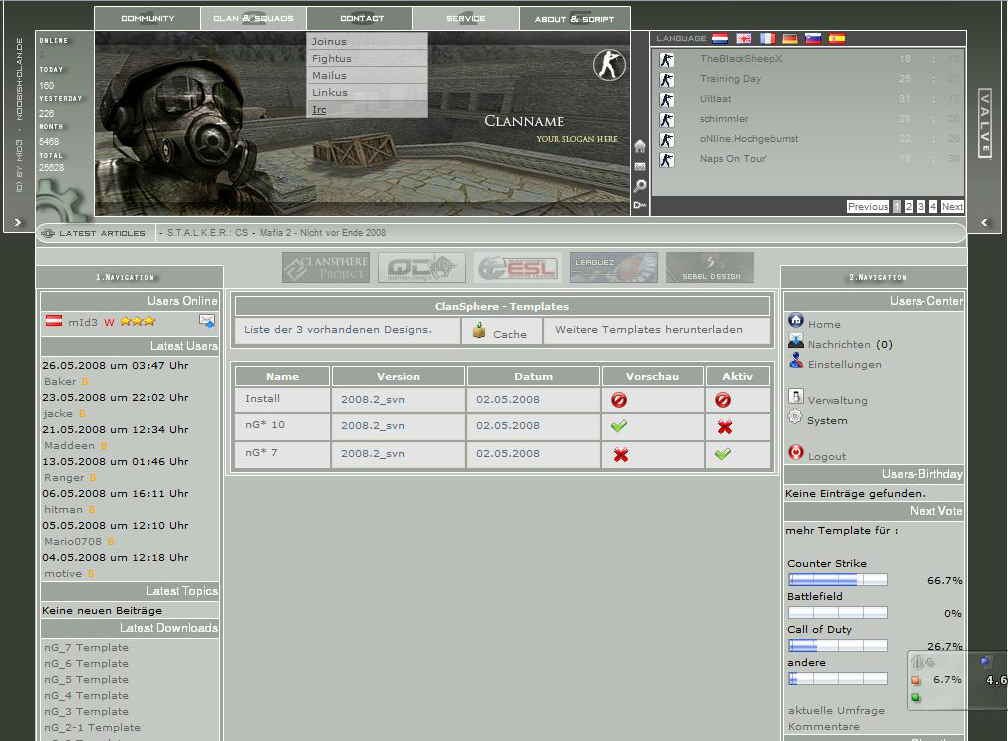Open the S.T.A.L.K.E.R.: CS article
The image size is (1008, 741).
tap(207, 233)
